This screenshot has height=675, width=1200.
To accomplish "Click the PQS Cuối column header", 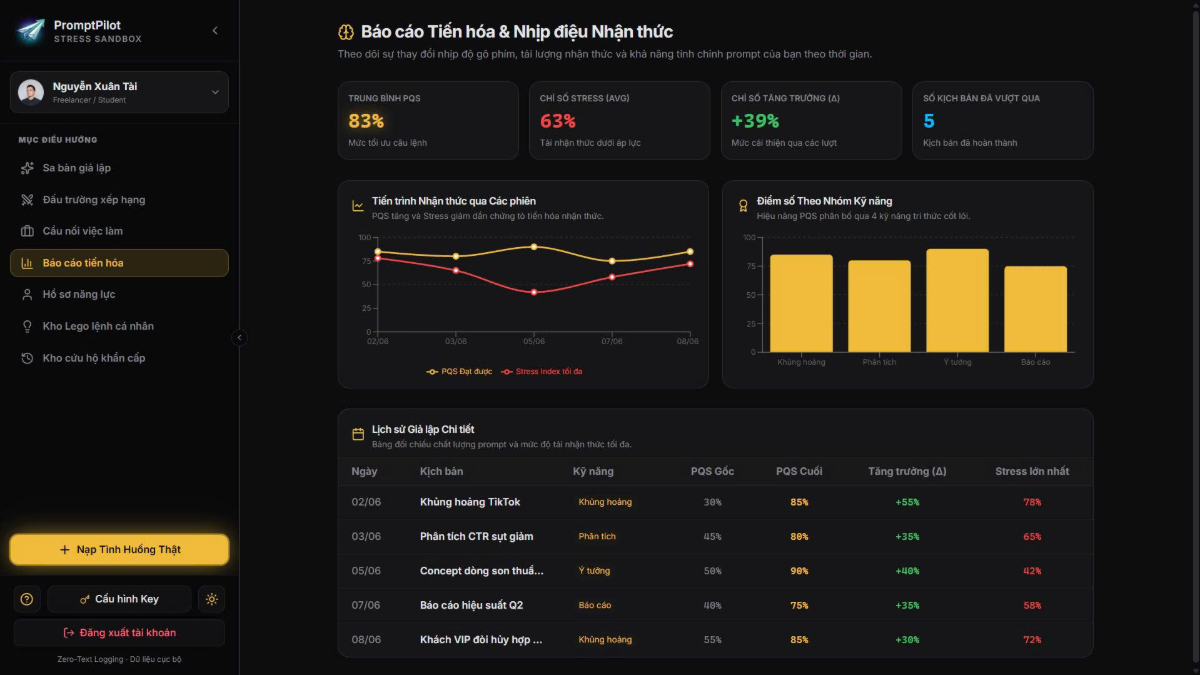I will 799,471.
